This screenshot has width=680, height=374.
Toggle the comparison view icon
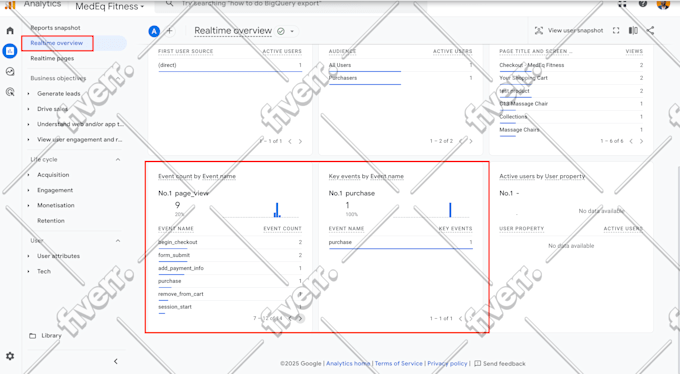(633, 30)
